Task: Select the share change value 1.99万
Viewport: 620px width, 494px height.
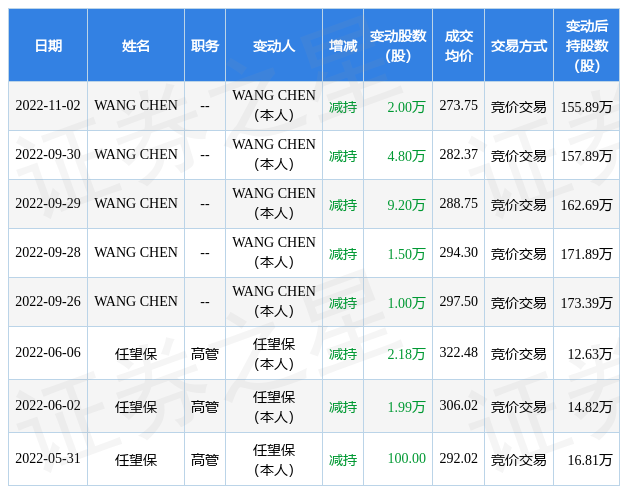Action: click(x=406, y=407)
